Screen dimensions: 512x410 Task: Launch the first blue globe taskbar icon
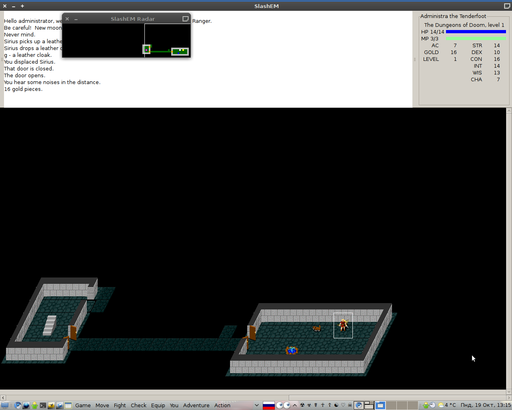(17, 405)
